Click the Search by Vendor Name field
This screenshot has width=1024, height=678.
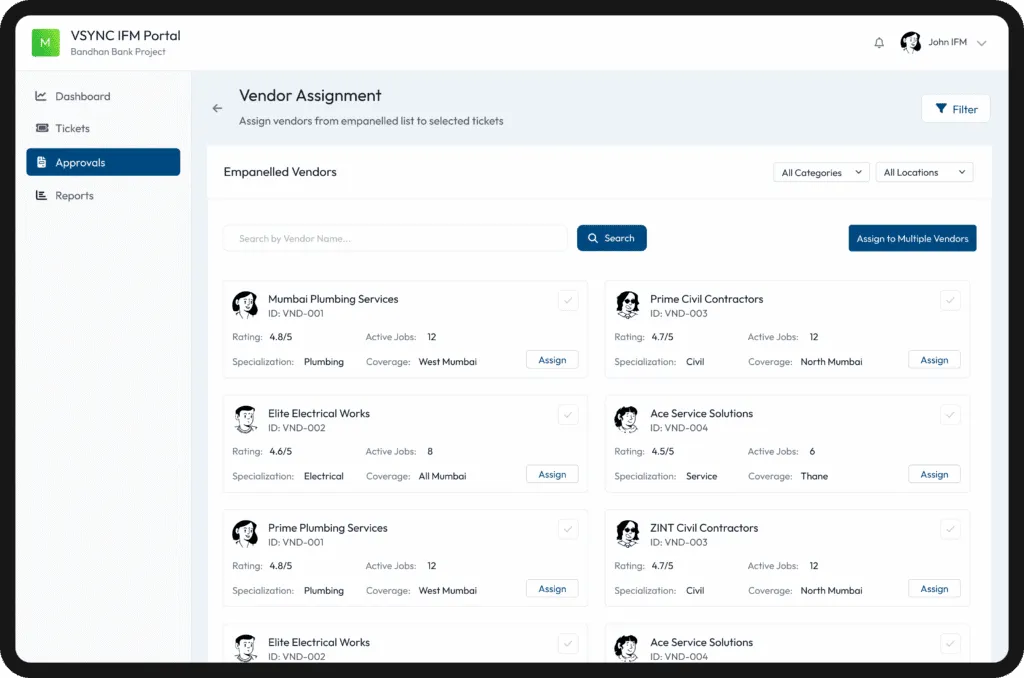(395, 238)
